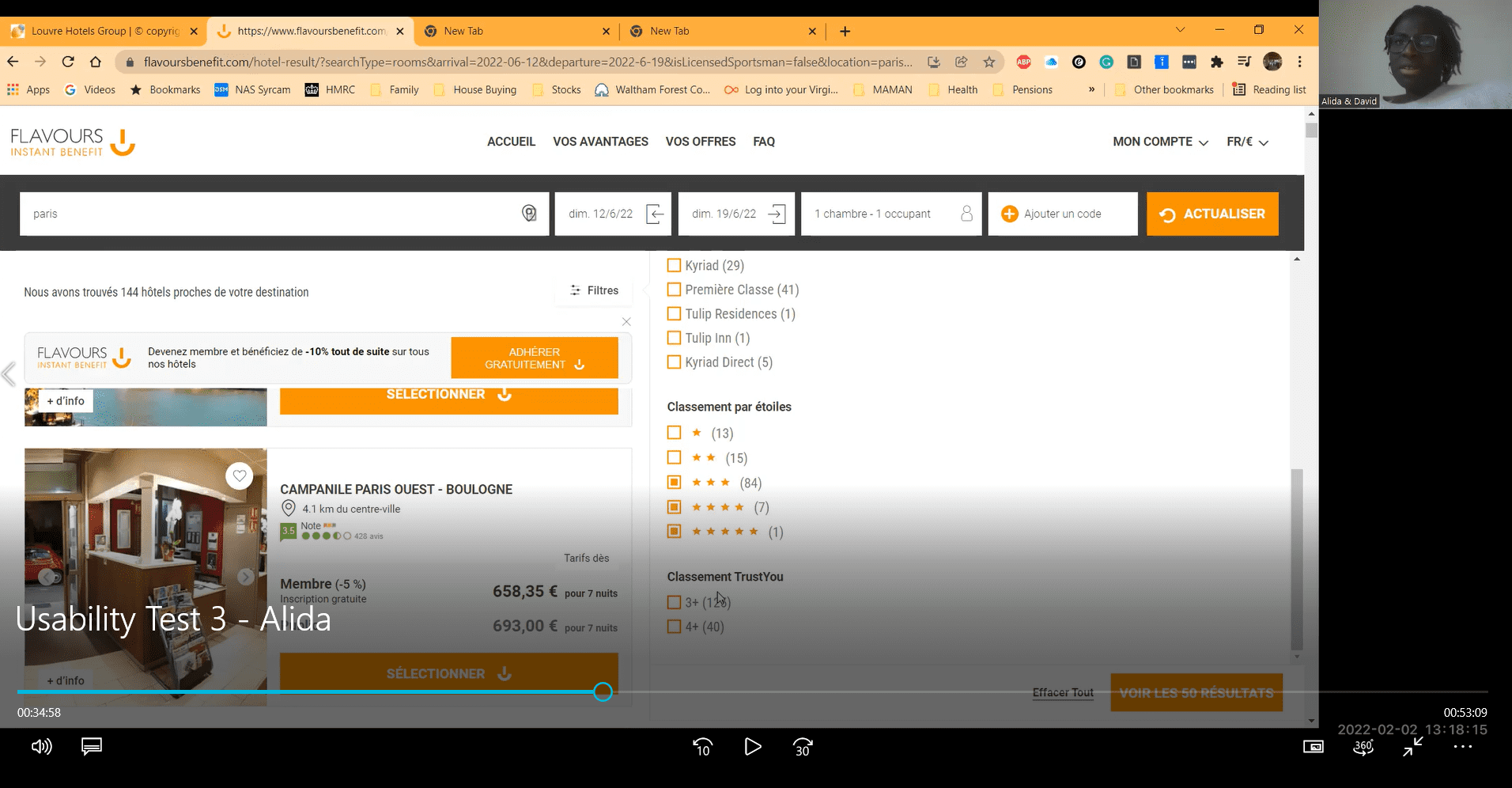
Task: Uncheck five-star (1) rating filter
Action: tap(674, 531)
